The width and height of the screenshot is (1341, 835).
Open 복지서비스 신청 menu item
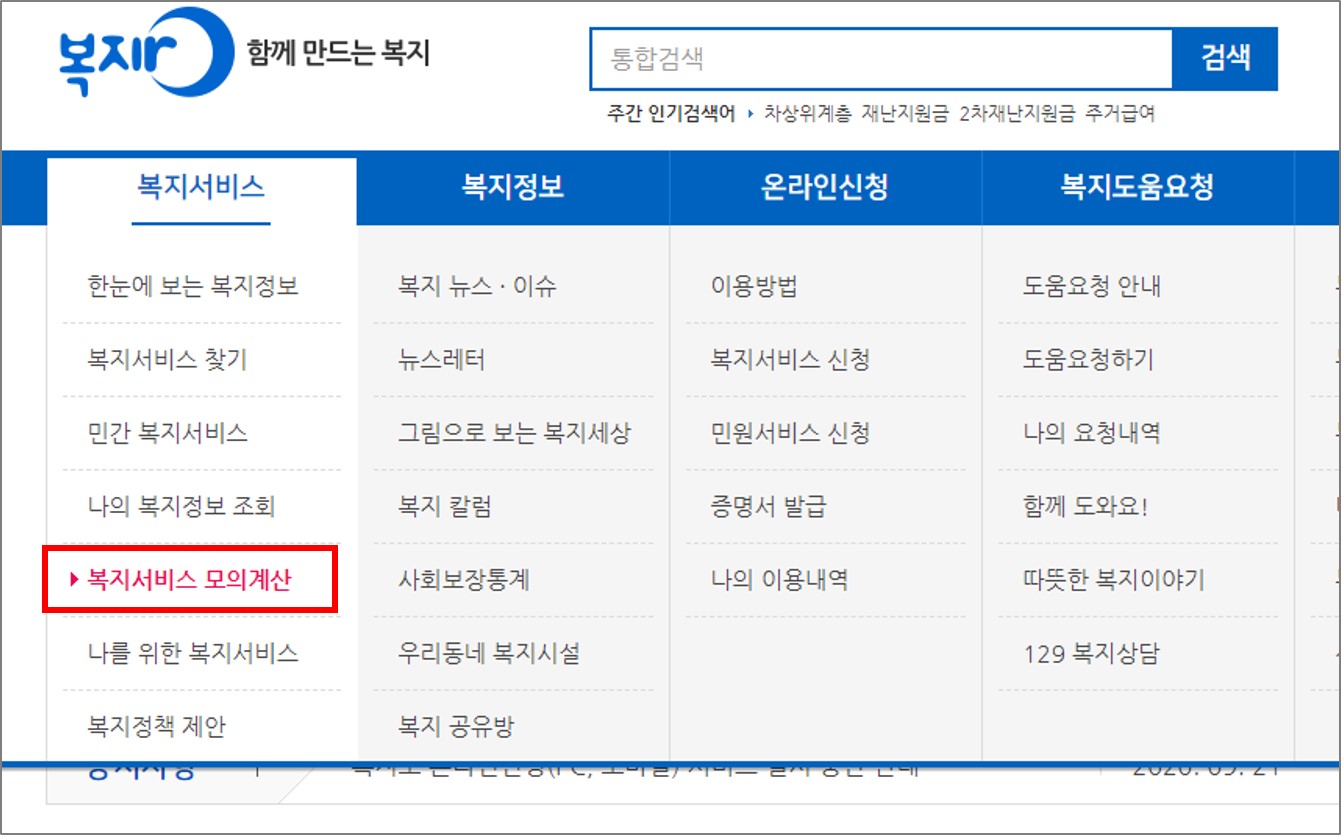(790, 360)
